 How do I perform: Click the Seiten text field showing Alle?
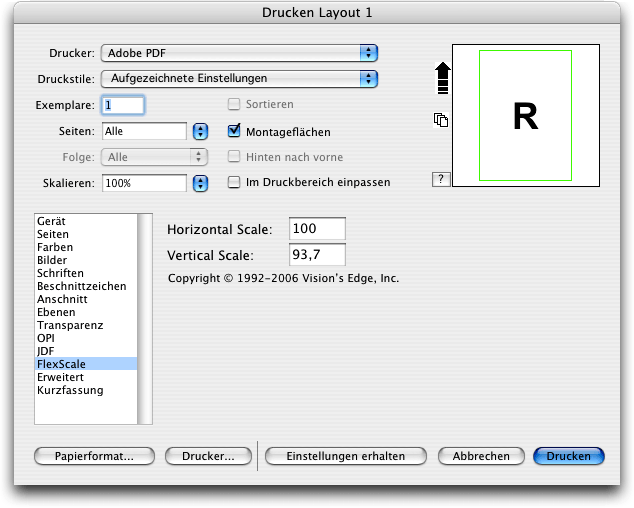tap(144, 131)
